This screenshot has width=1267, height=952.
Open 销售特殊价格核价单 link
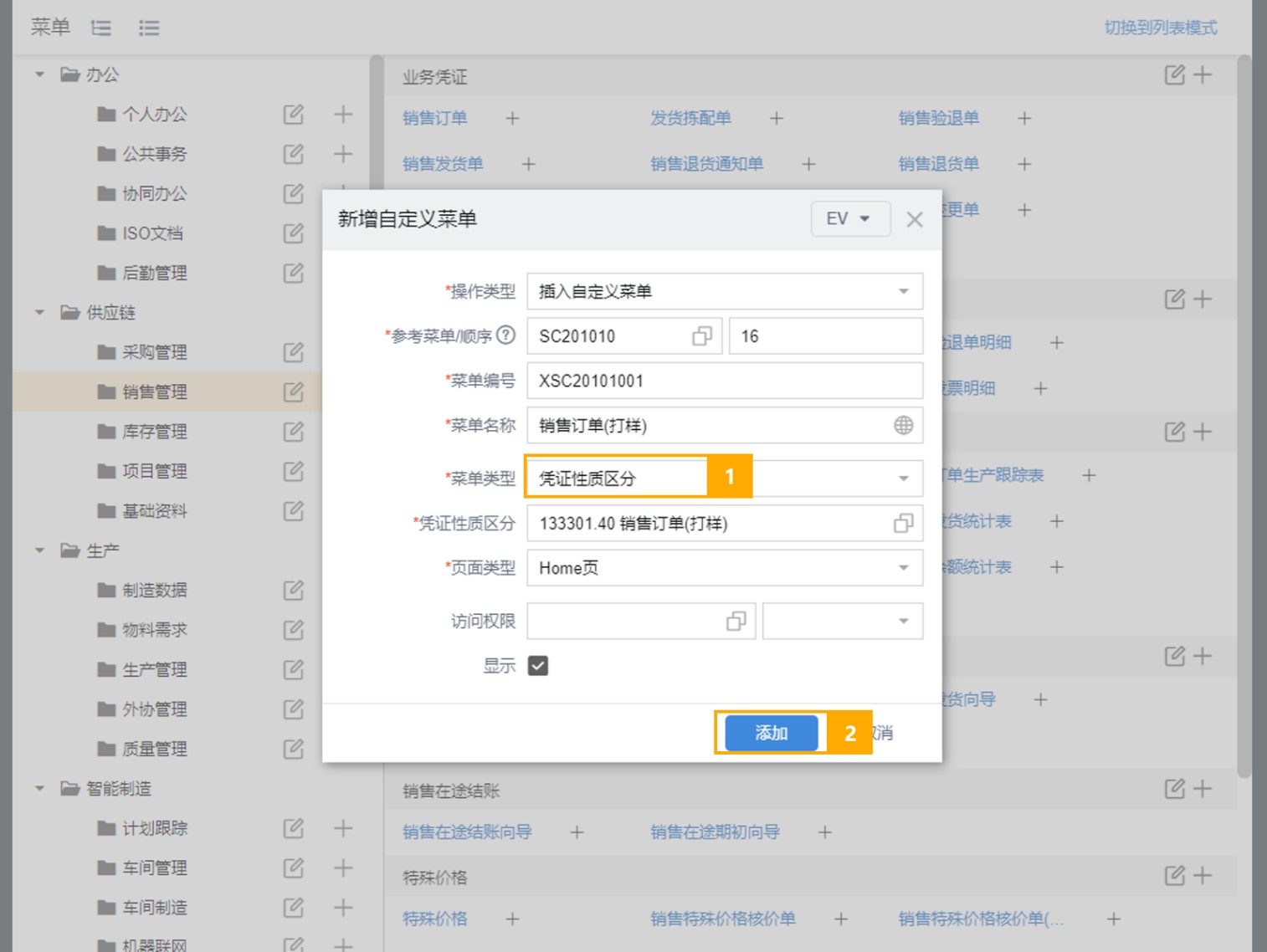[x=723, y=919]
